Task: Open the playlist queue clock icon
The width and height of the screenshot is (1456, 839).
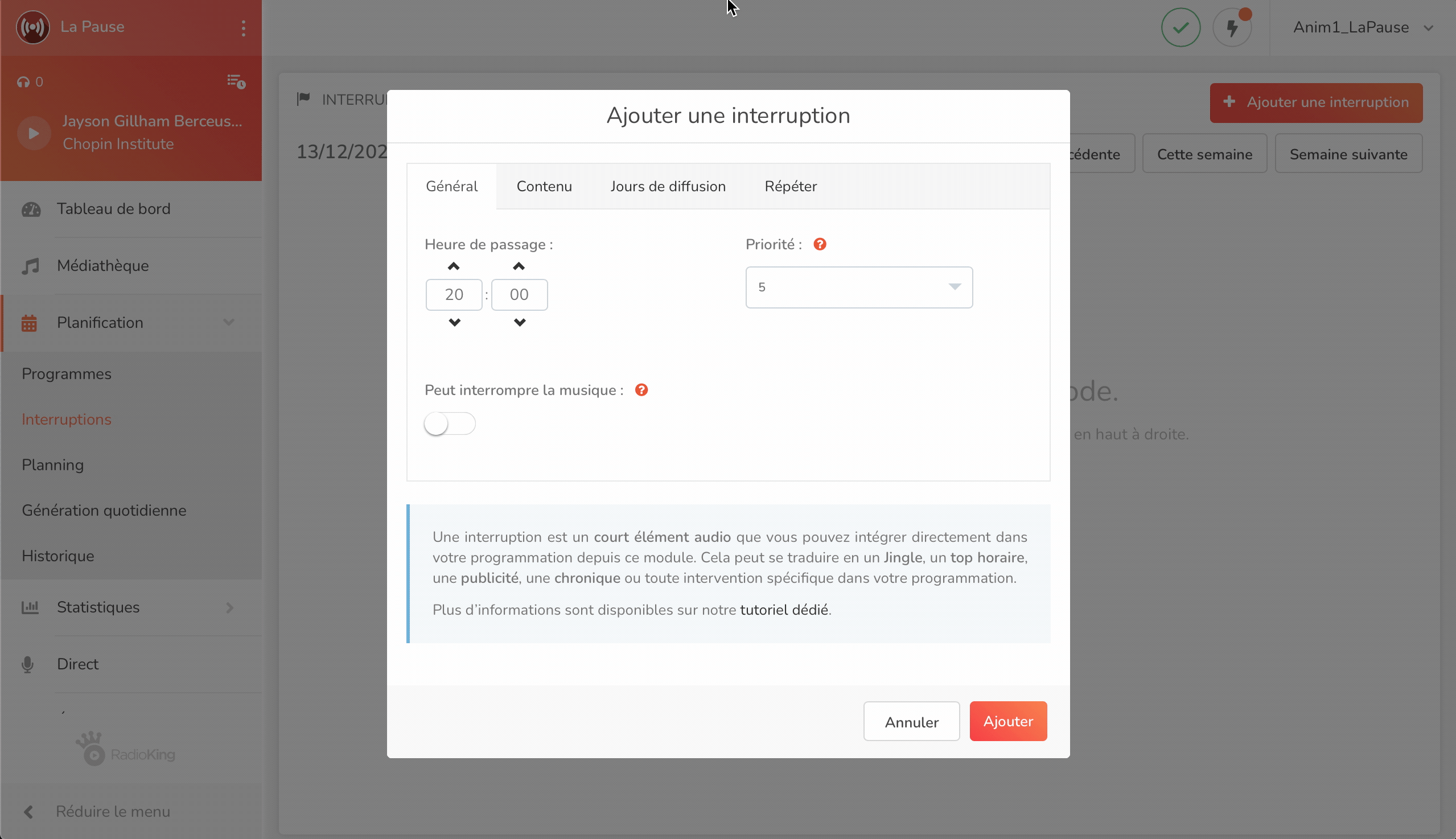Action: [236, 81]
